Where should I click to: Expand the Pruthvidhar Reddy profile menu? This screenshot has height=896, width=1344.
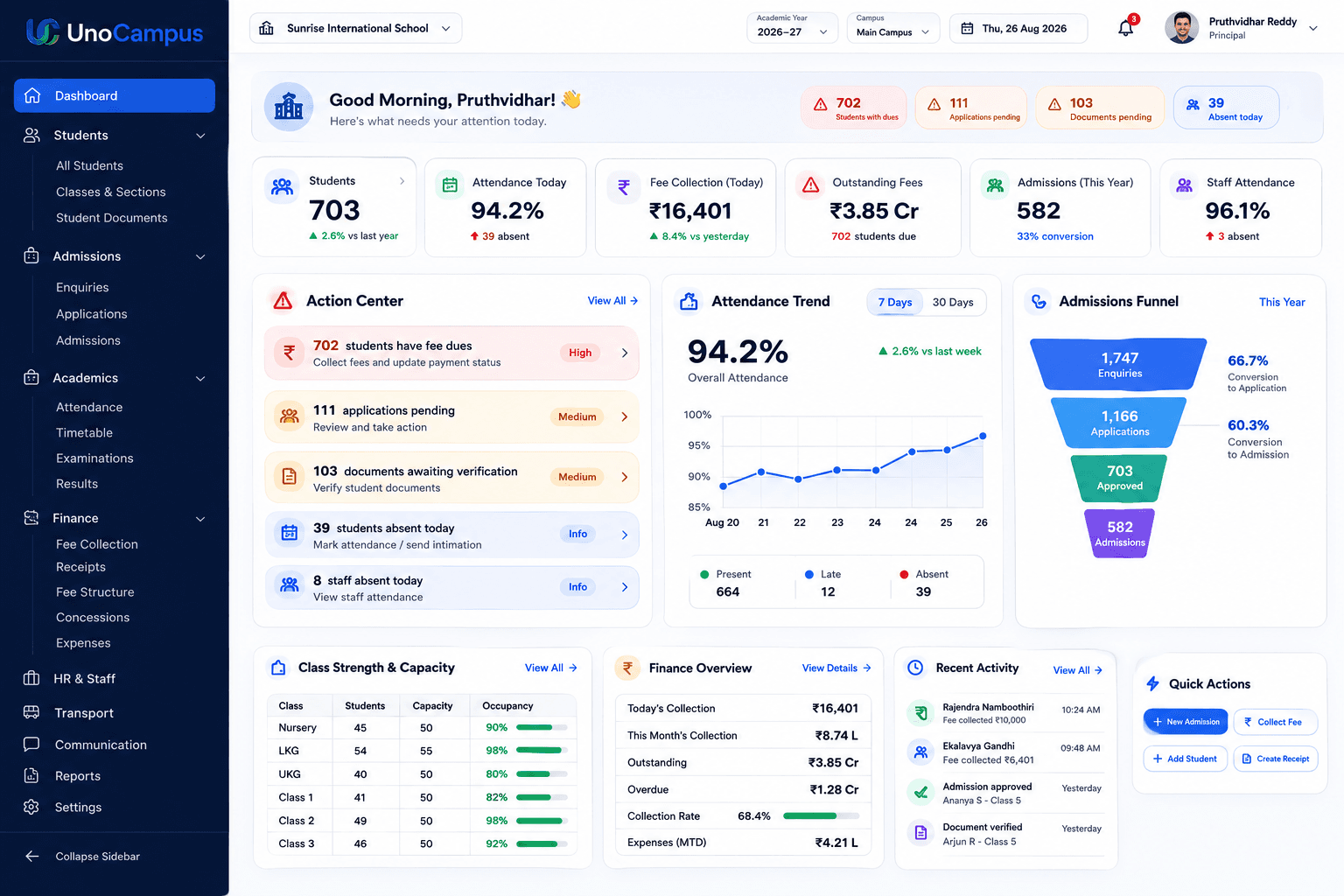click(1242, 28)
